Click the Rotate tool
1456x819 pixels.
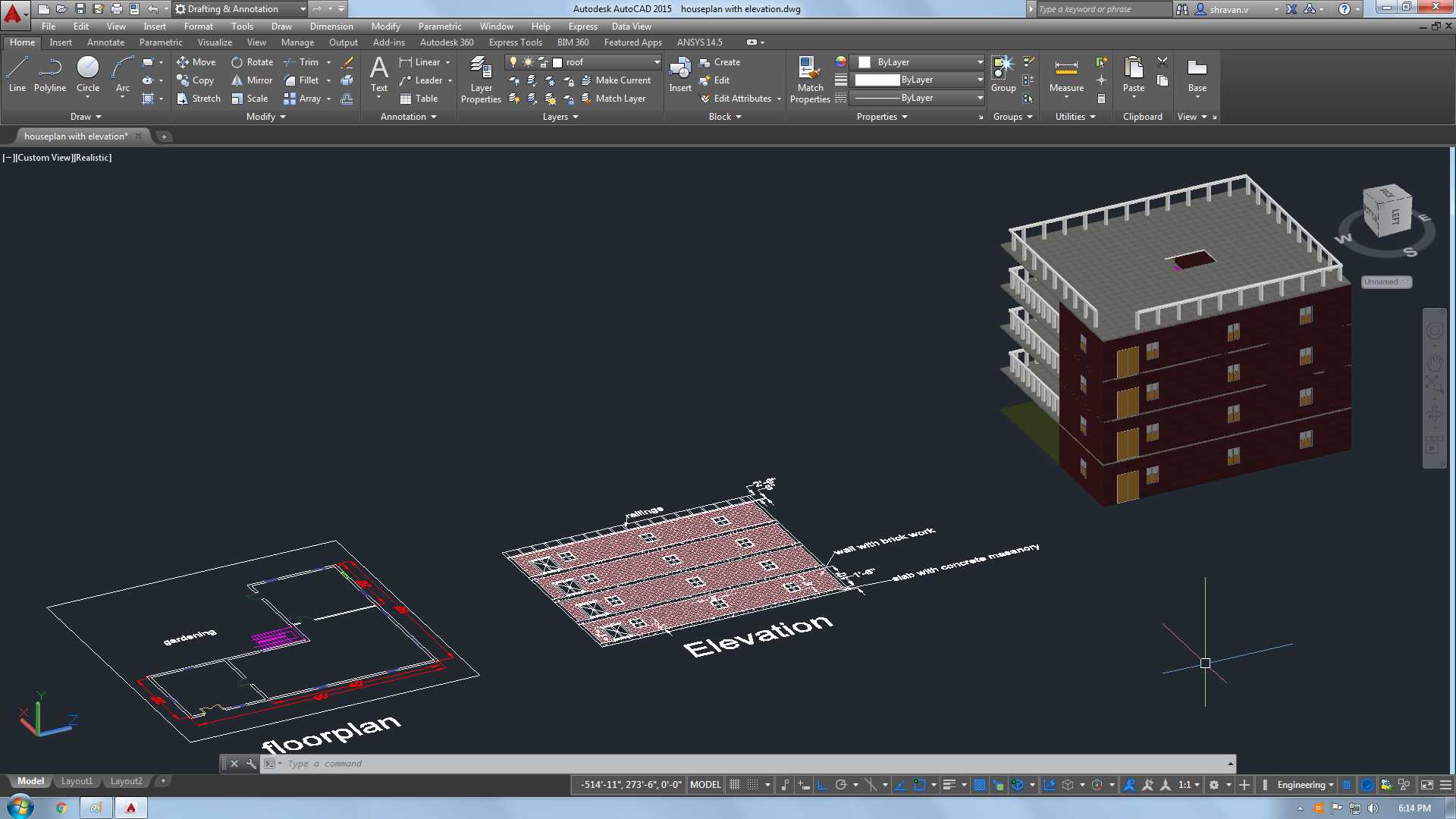(252, 62)
